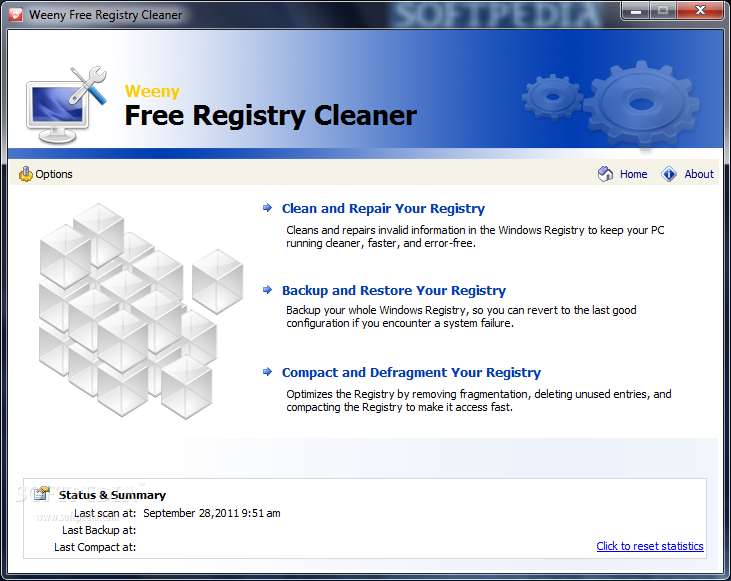Click the 'Weeny Free Registry Cleaner' window title
The height and width of the screenshot is (581, 731).
tap(105, 15)
